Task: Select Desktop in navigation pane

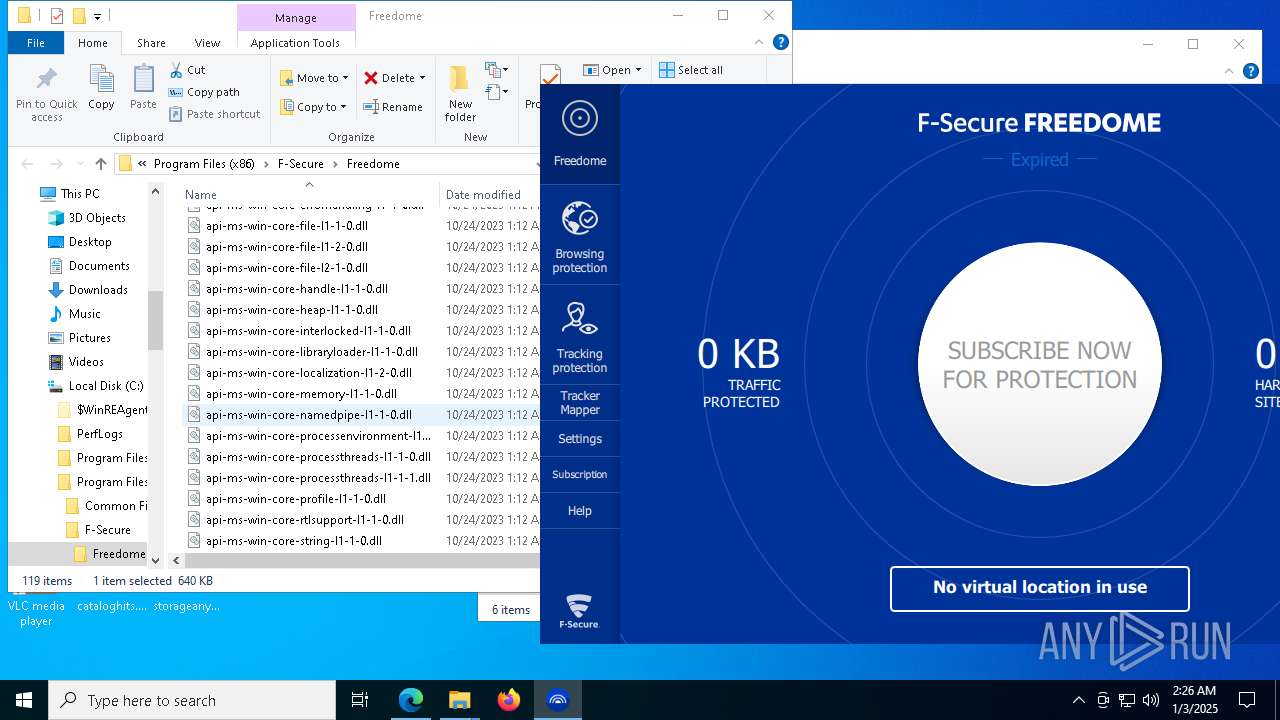Action: point(90,242)
